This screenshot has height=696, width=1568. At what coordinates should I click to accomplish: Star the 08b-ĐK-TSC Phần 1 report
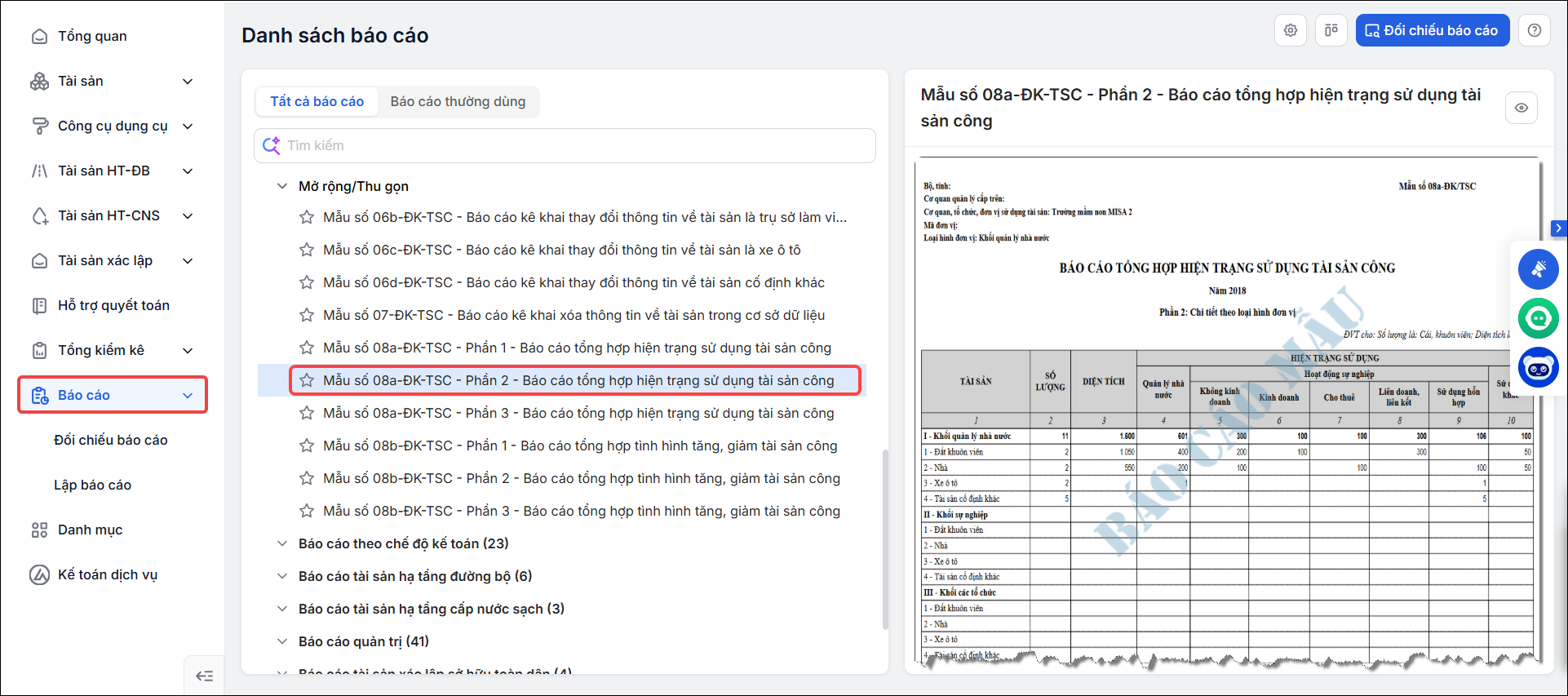pos(307,446)
